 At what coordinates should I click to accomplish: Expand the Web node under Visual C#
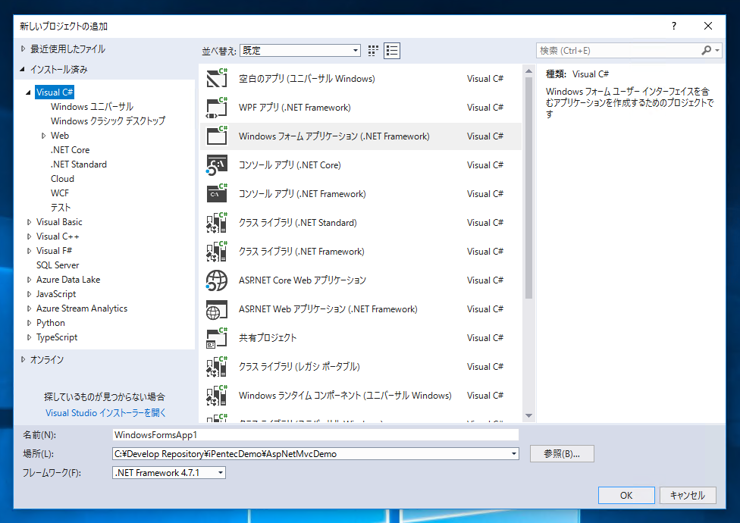pos(43,135)
